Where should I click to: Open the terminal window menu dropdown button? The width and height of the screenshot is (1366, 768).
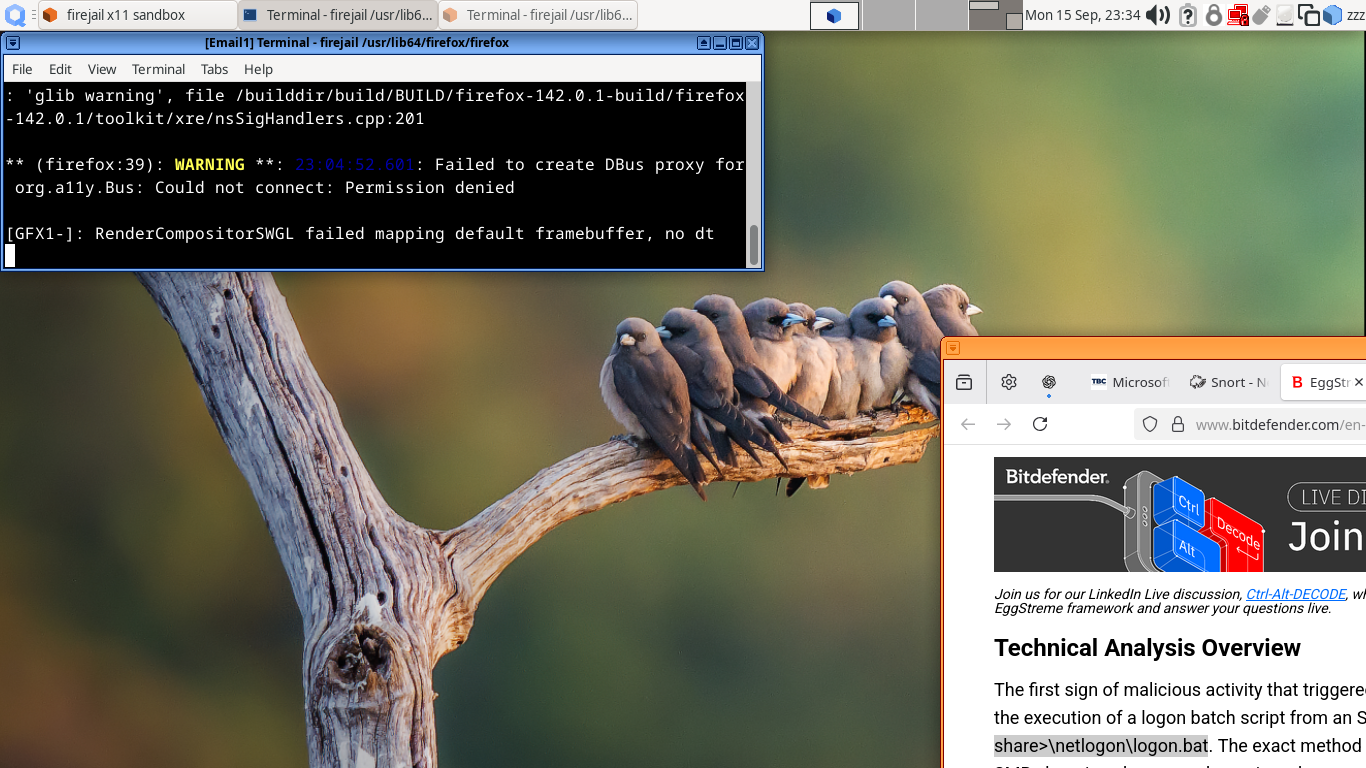pyautogui.click(x=13, y=43)
